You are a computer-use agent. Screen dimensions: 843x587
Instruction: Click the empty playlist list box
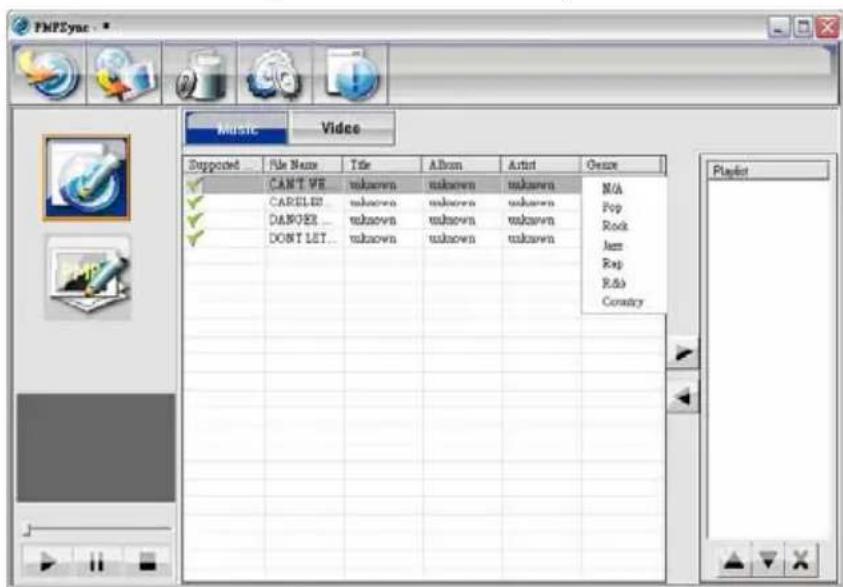coord(768,359)
